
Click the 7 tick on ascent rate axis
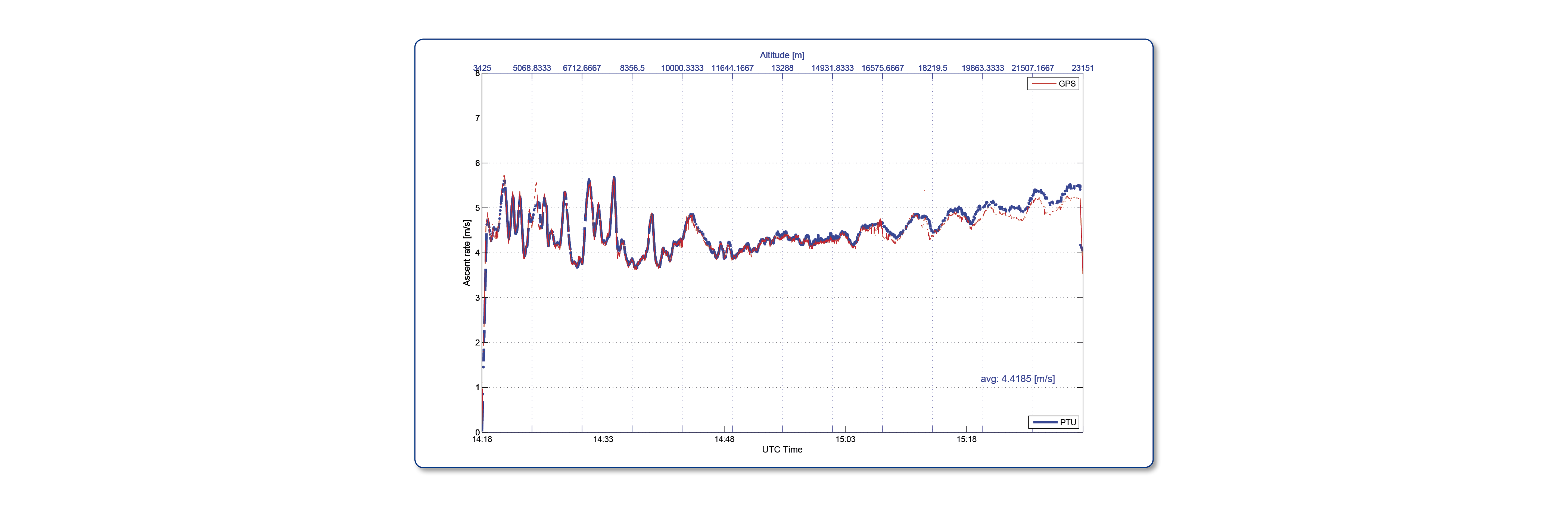point(477,118)
